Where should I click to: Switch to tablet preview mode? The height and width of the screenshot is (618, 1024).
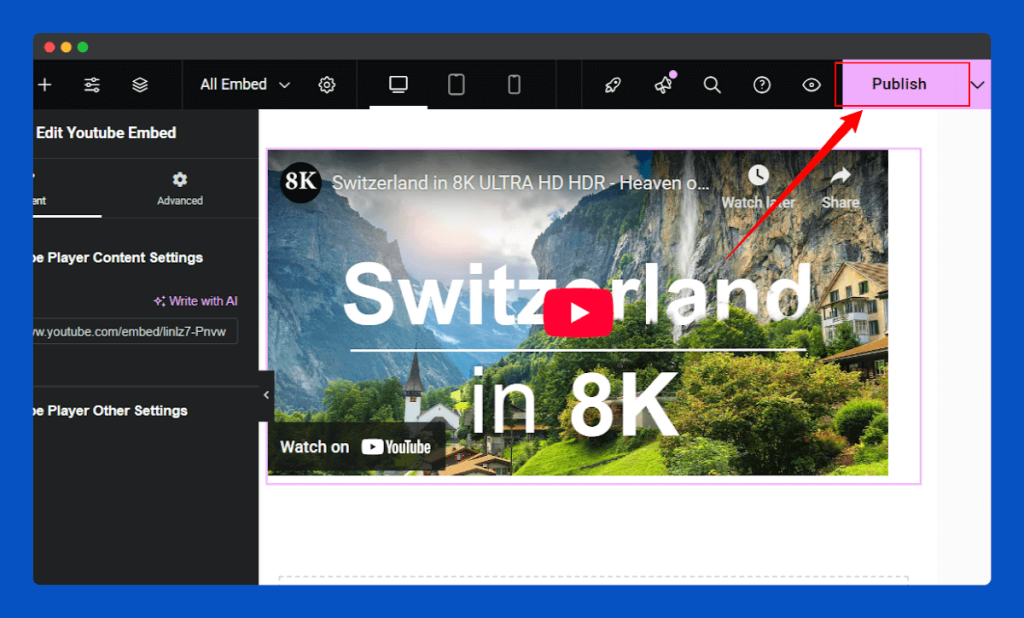click(457, 84)
